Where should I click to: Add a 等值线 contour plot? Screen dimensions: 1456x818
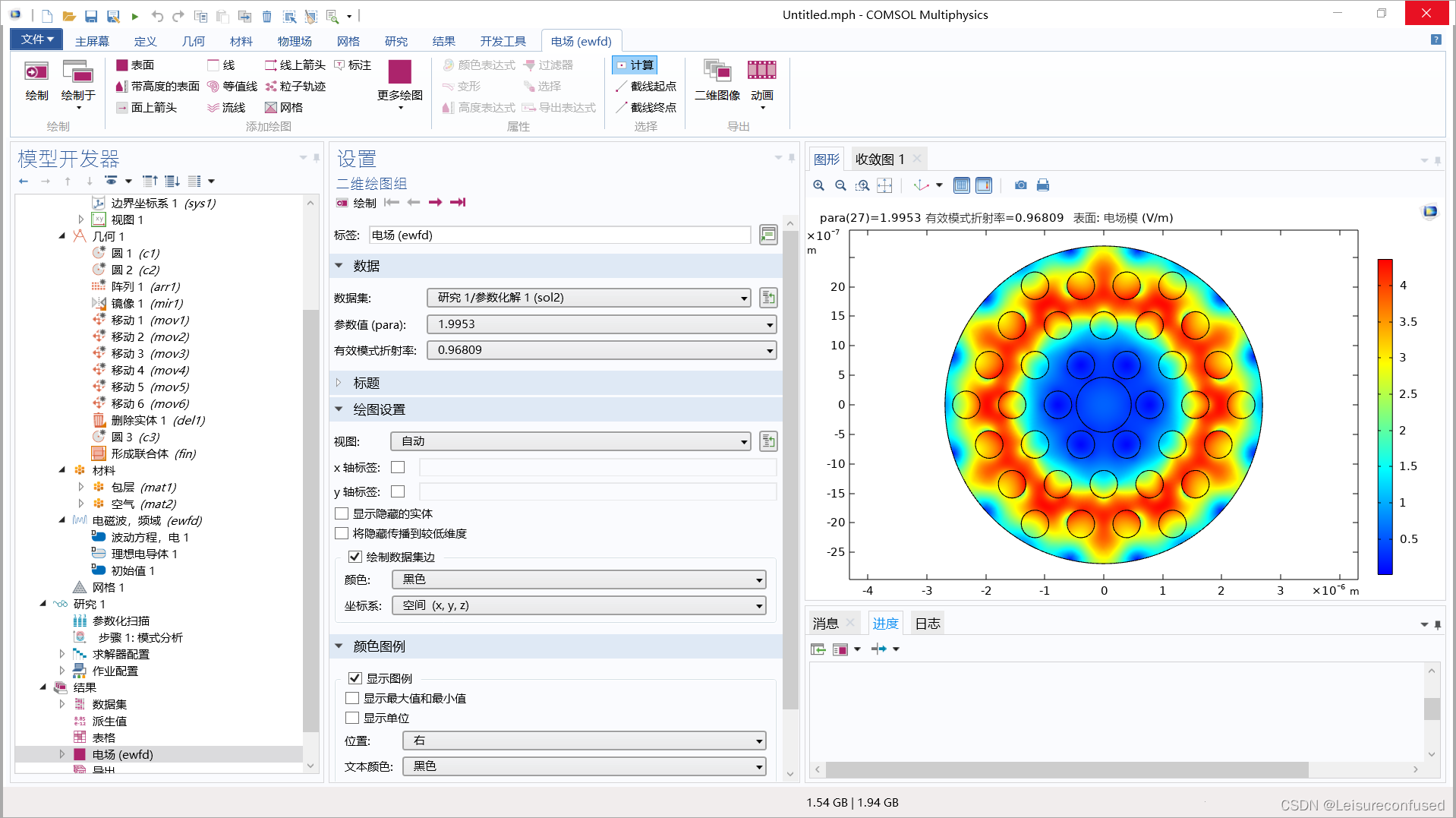tap(232, 87)
